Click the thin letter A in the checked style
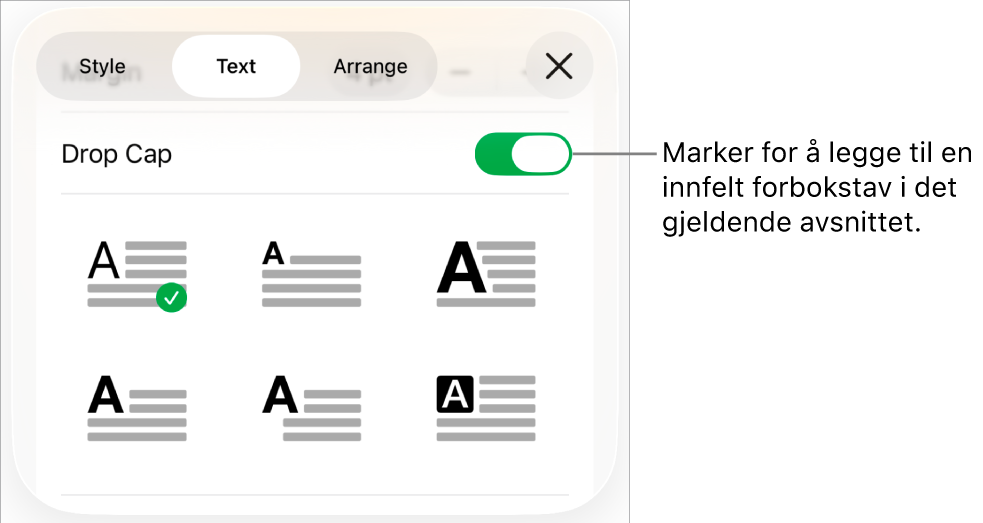983x523 pixels. tap(104, 262)
